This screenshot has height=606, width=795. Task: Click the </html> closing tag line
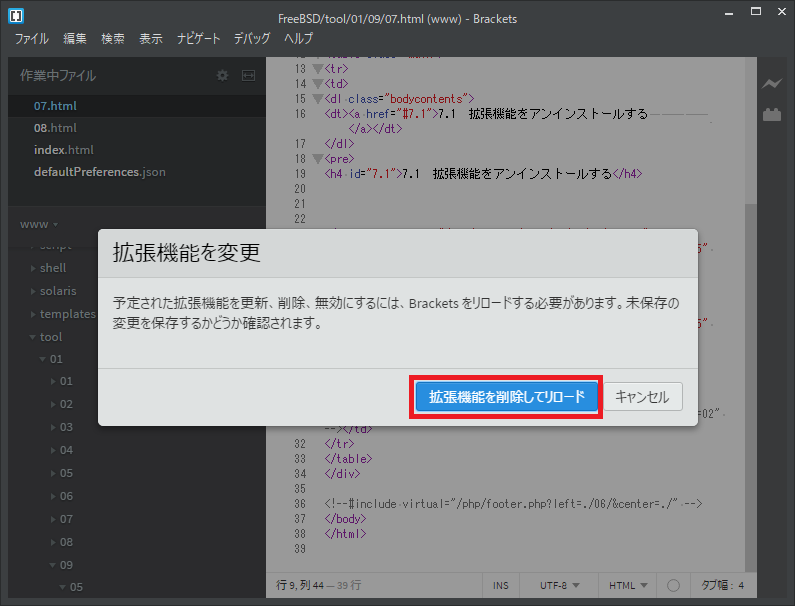coord(345,534)
